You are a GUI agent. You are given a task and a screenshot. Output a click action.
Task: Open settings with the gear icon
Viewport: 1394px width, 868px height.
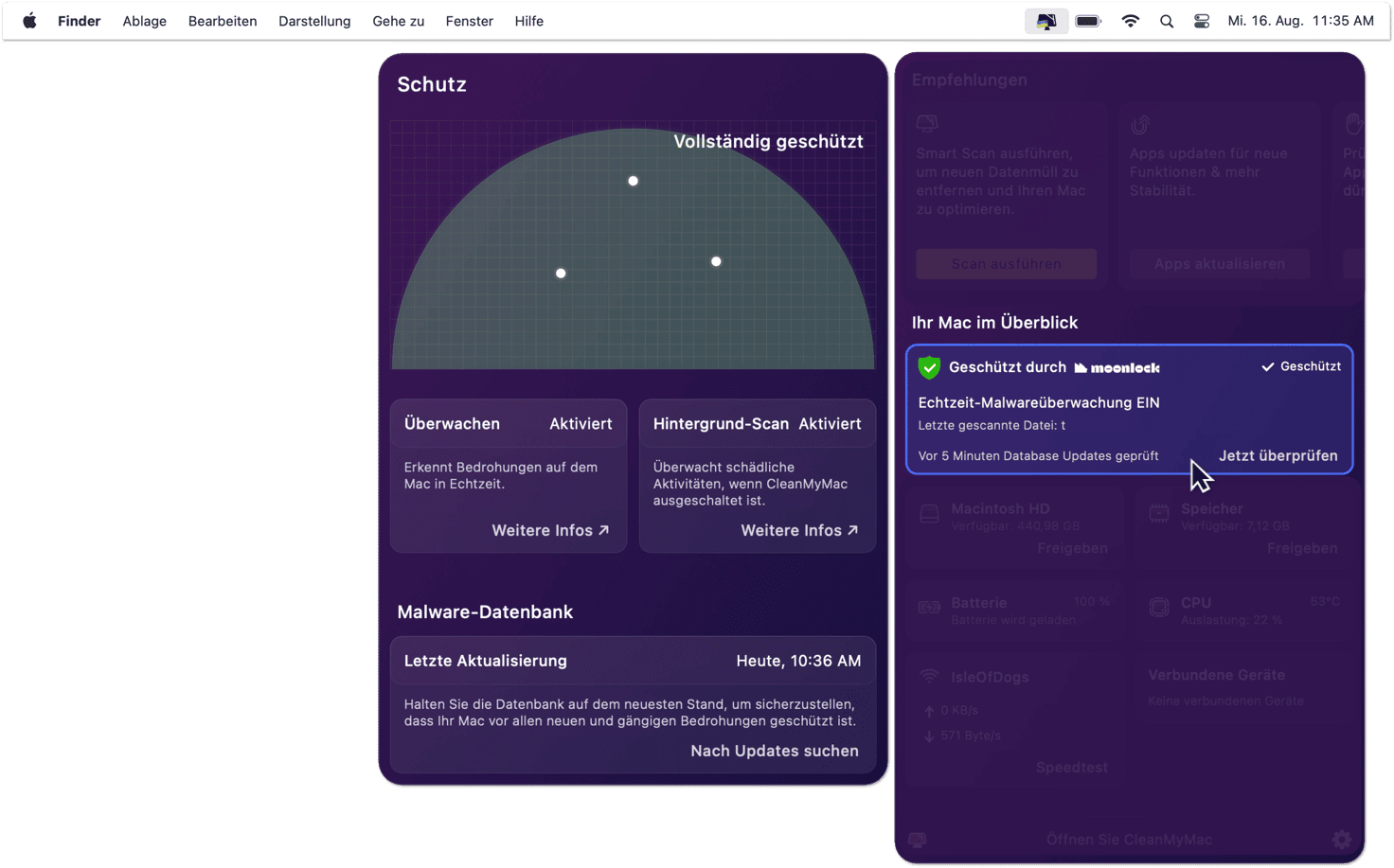pos(1342,840)
